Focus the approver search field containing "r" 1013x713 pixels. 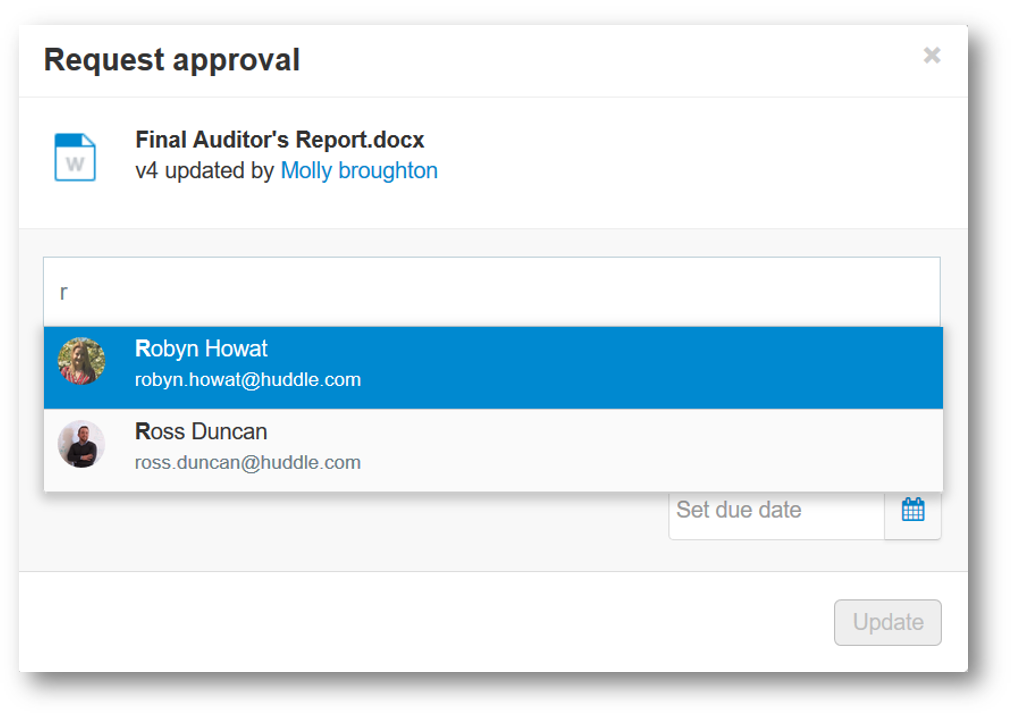tap(492, 292)
